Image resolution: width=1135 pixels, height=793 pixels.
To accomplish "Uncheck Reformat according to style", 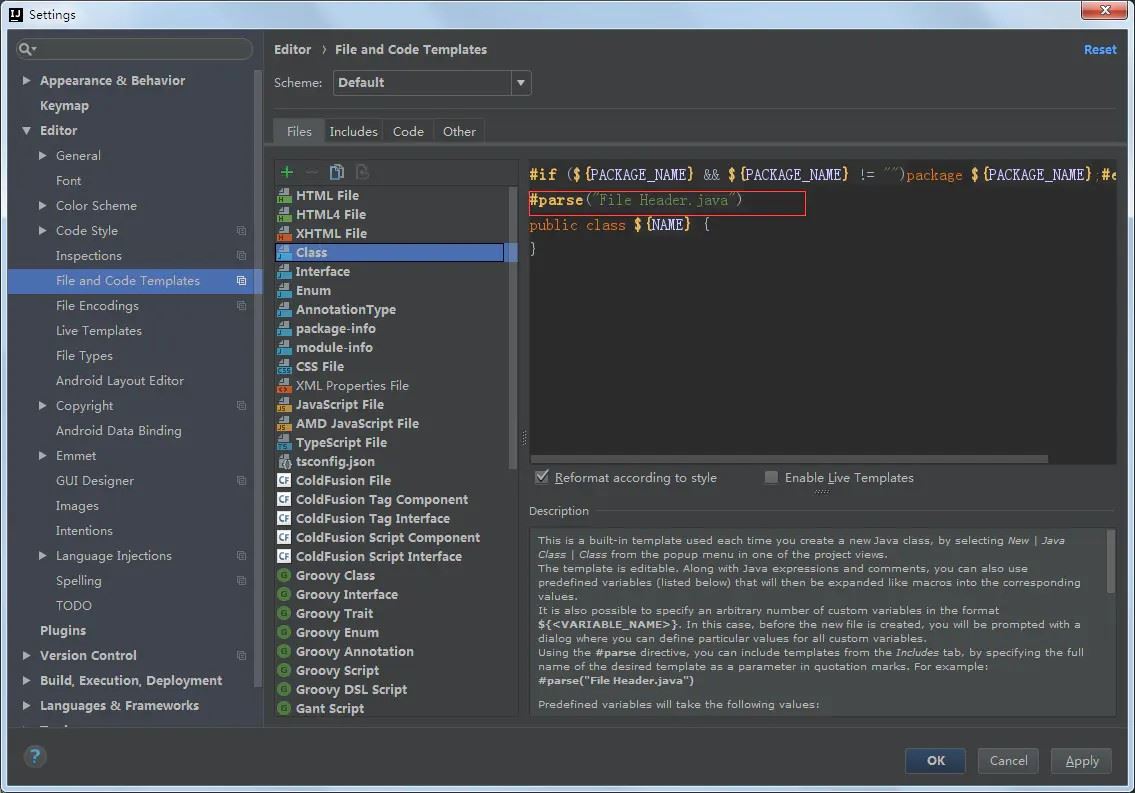I will 542,477.
